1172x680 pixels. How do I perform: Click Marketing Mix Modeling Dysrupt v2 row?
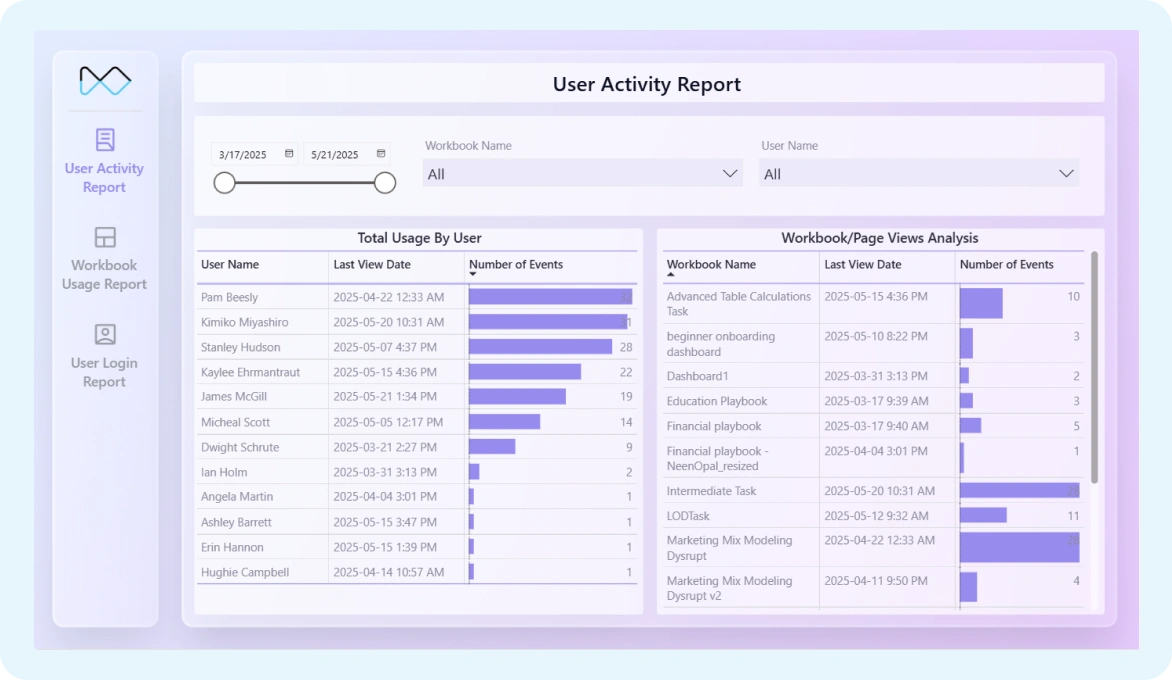click(x=873, y=588)
